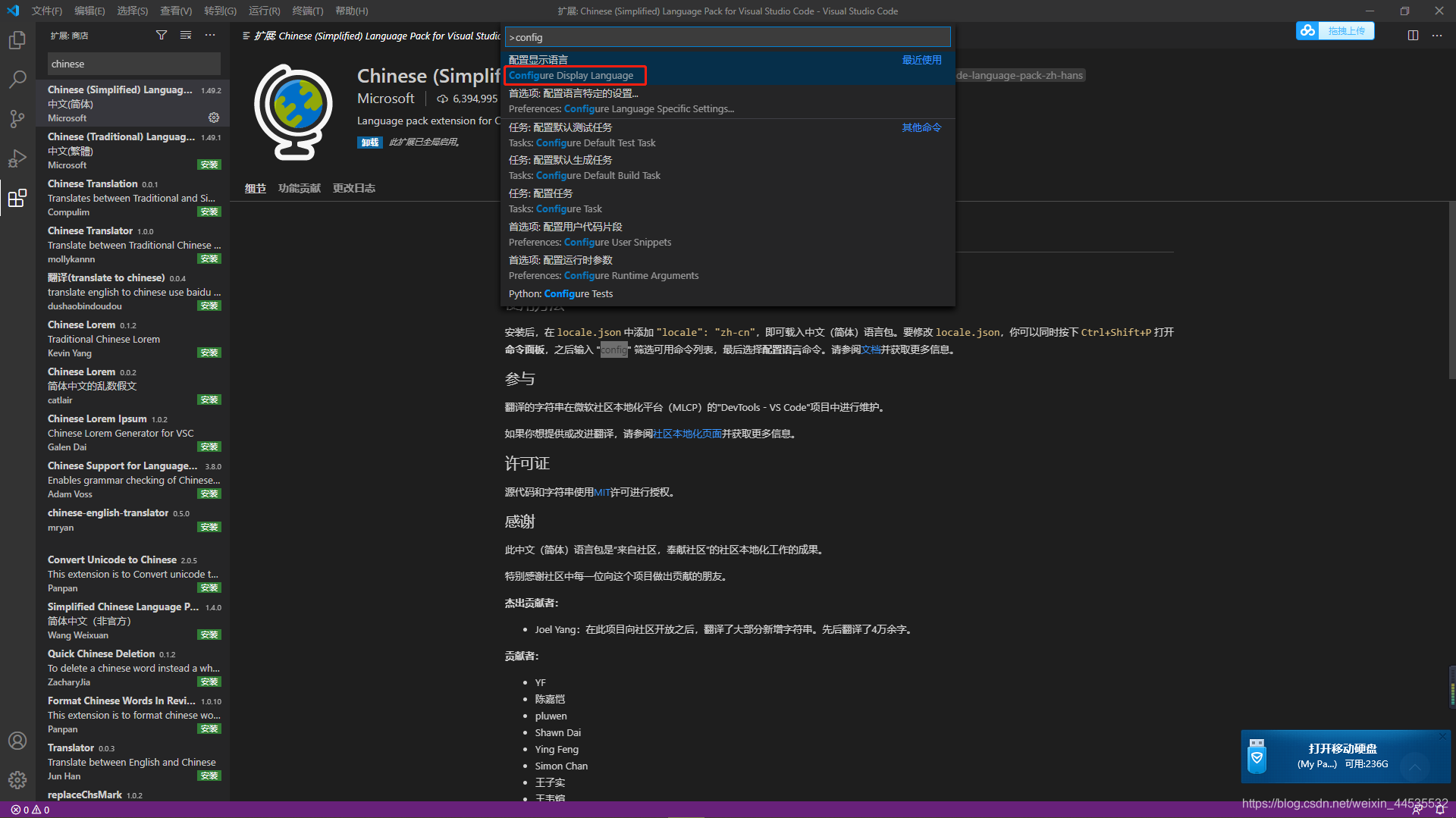Select Configure Language Specific Settings command
This screenshot has width=1456, height=818.
coord(727,101)
